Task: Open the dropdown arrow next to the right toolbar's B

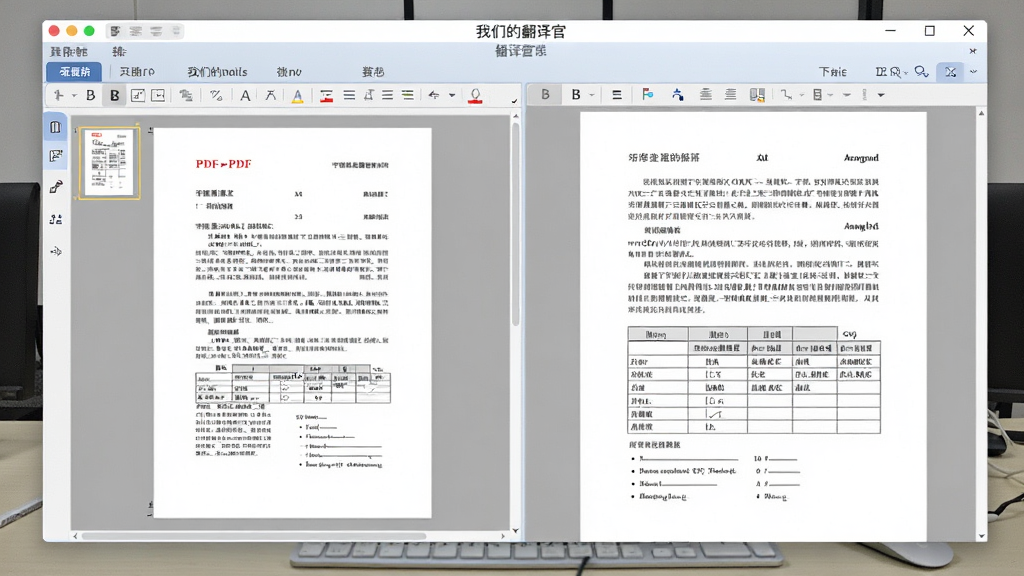Action: tap(592, 95)
